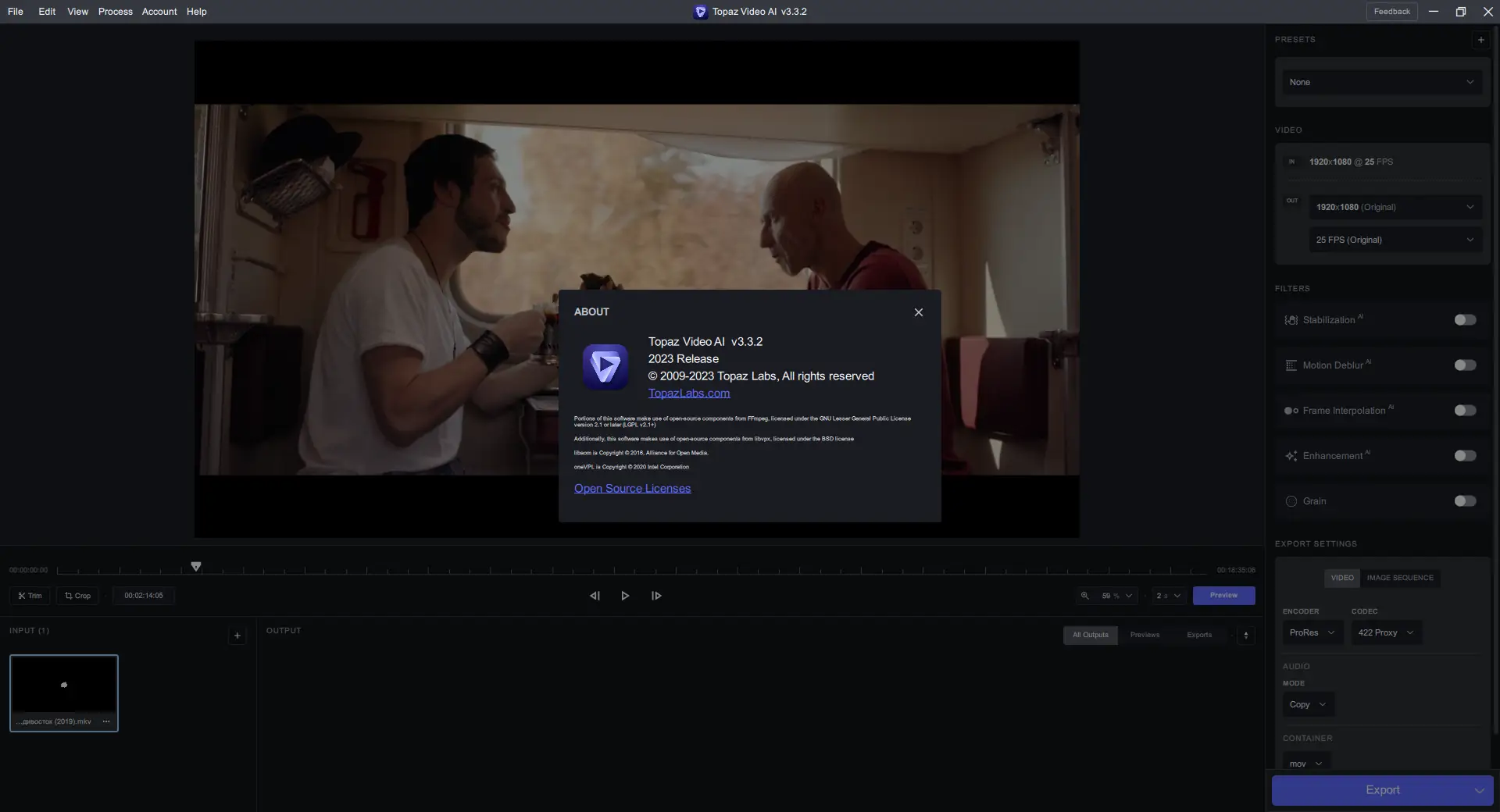Click the 00:02:14:05 timecode field
Screen dimensions: 1500x812
[x=144, y=596]
